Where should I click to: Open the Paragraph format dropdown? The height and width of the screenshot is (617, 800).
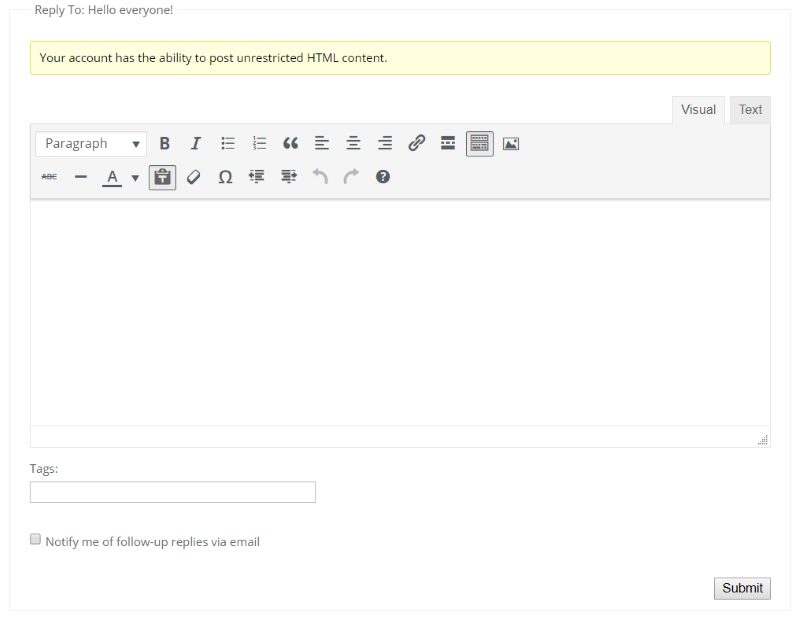tap(91, 143)
